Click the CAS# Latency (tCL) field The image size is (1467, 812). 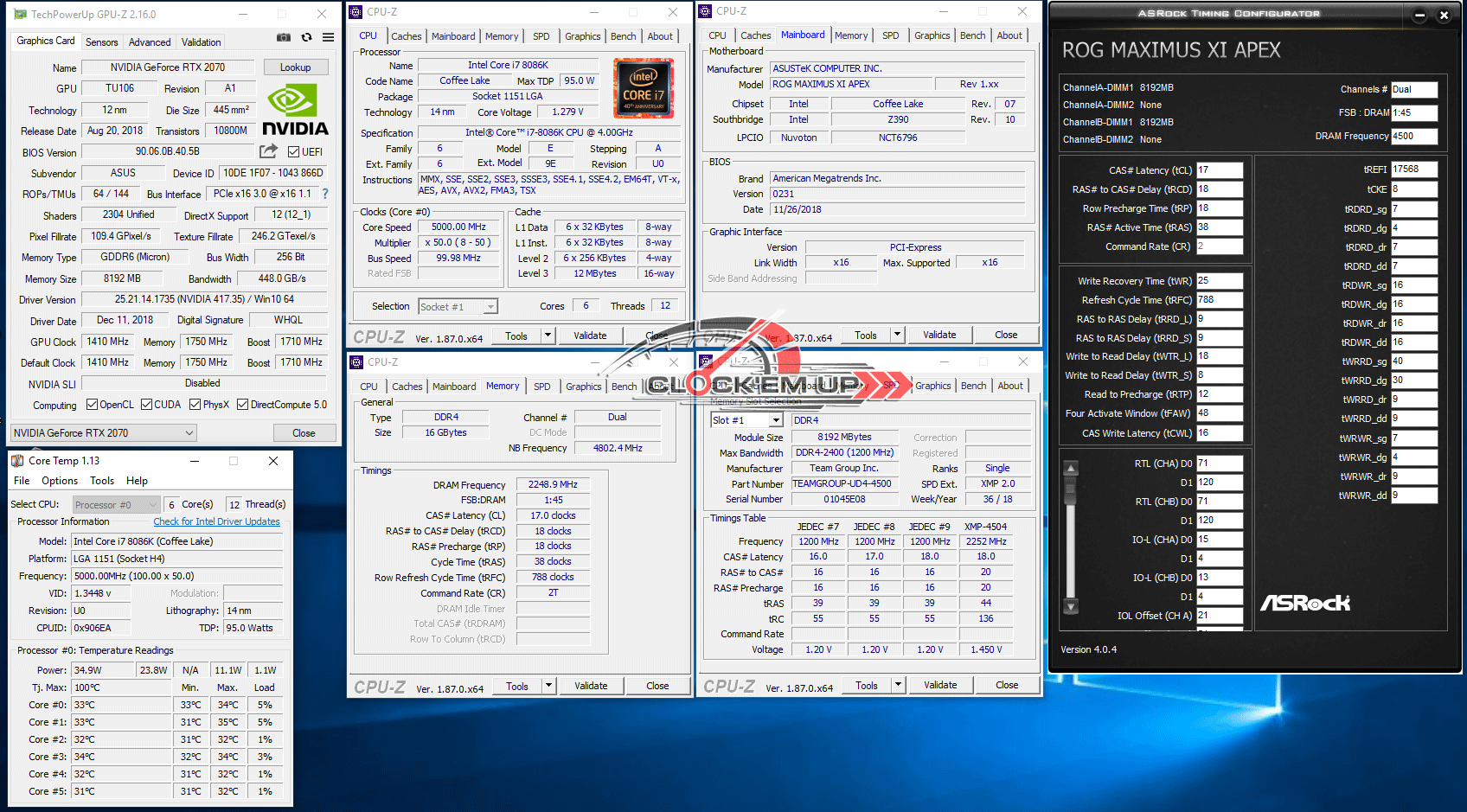[1220, 170]
